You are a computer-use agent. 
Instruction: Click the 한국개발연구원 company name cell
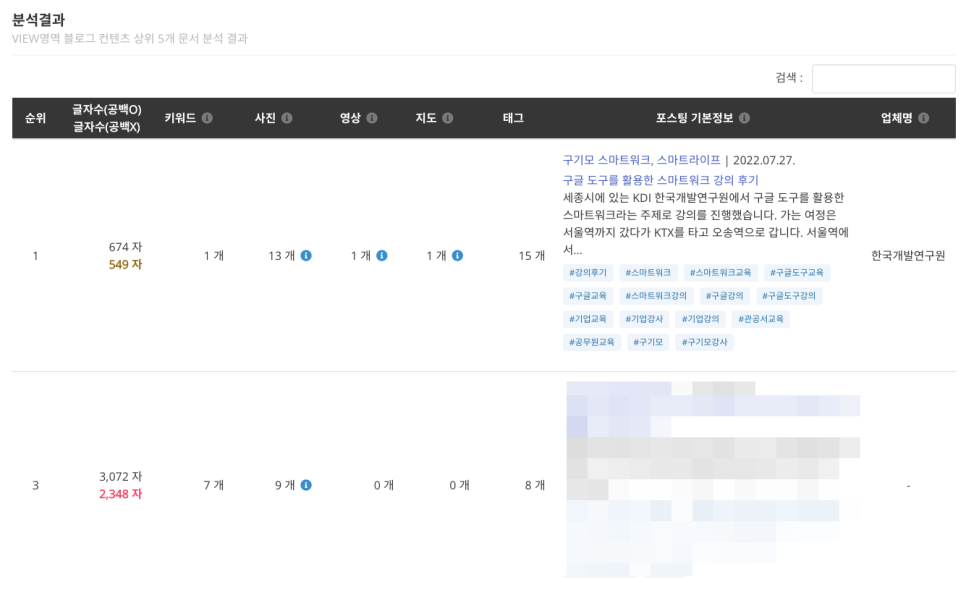pos(908,256)
